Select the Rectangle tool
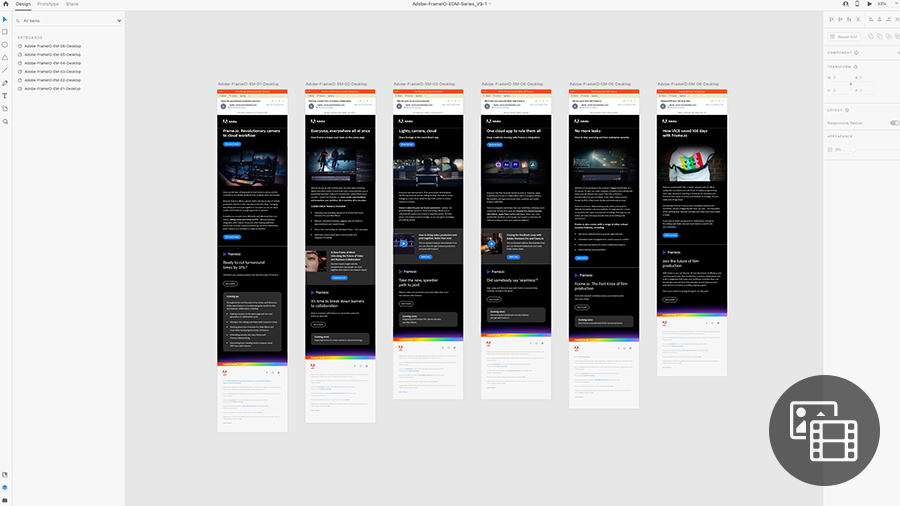900x506 pixels. [5, 32]
